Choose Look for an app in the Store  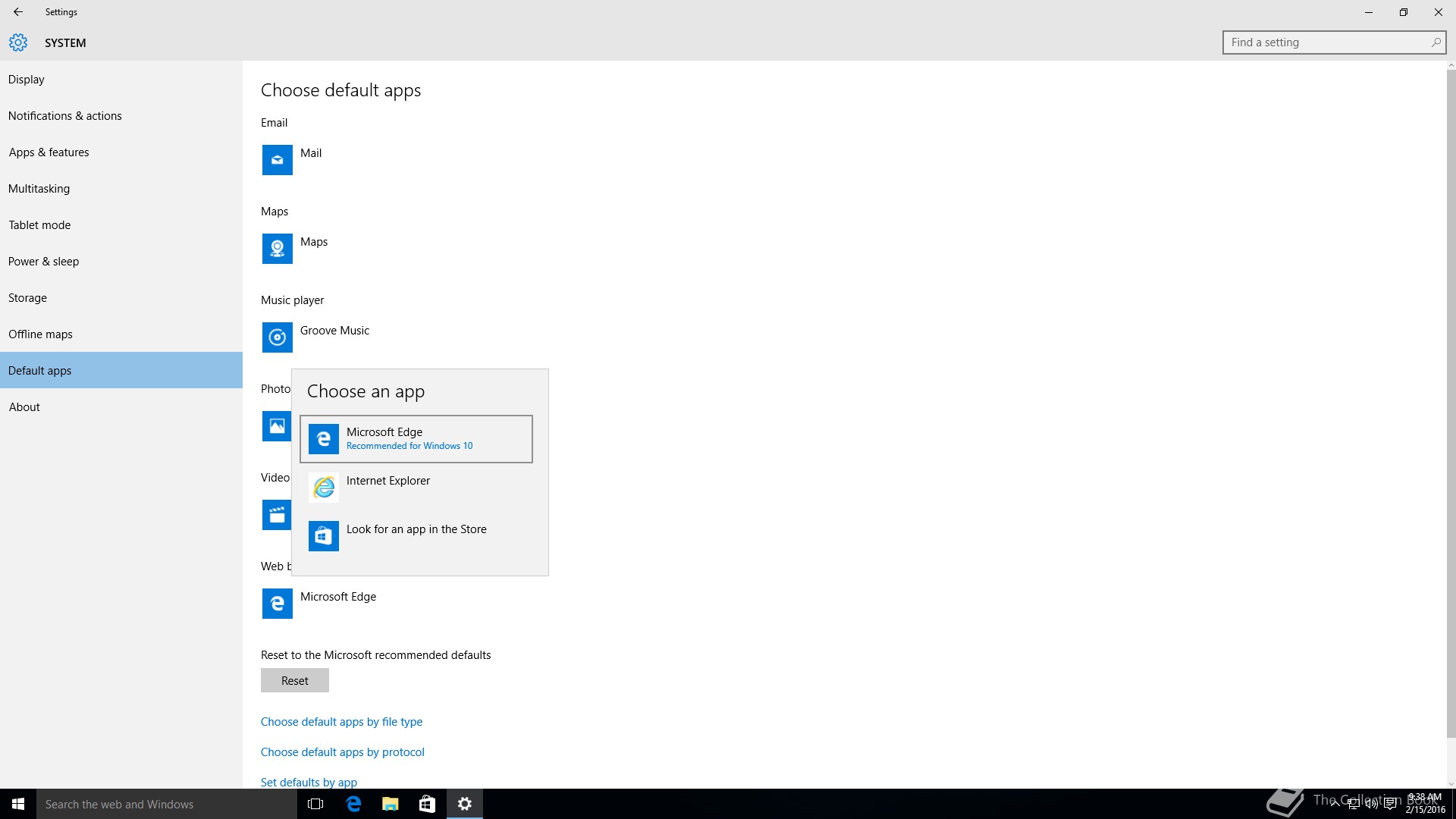[416, 536]
